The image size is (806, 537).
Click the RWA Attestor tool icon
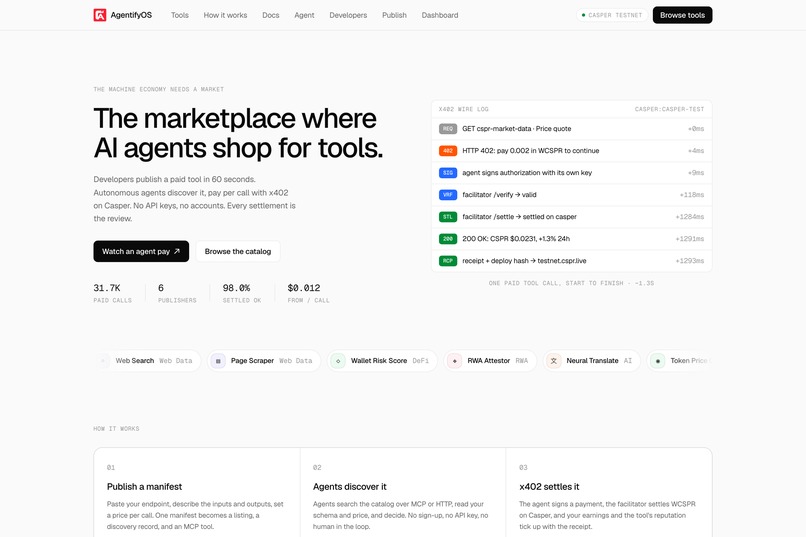pos(454,361)
